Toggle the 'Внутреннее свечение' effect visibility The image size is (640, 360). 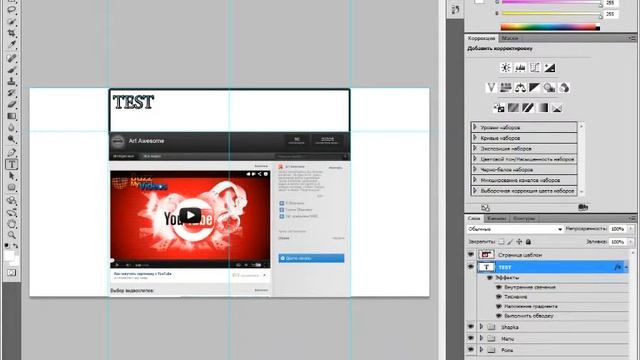(498, 287)
